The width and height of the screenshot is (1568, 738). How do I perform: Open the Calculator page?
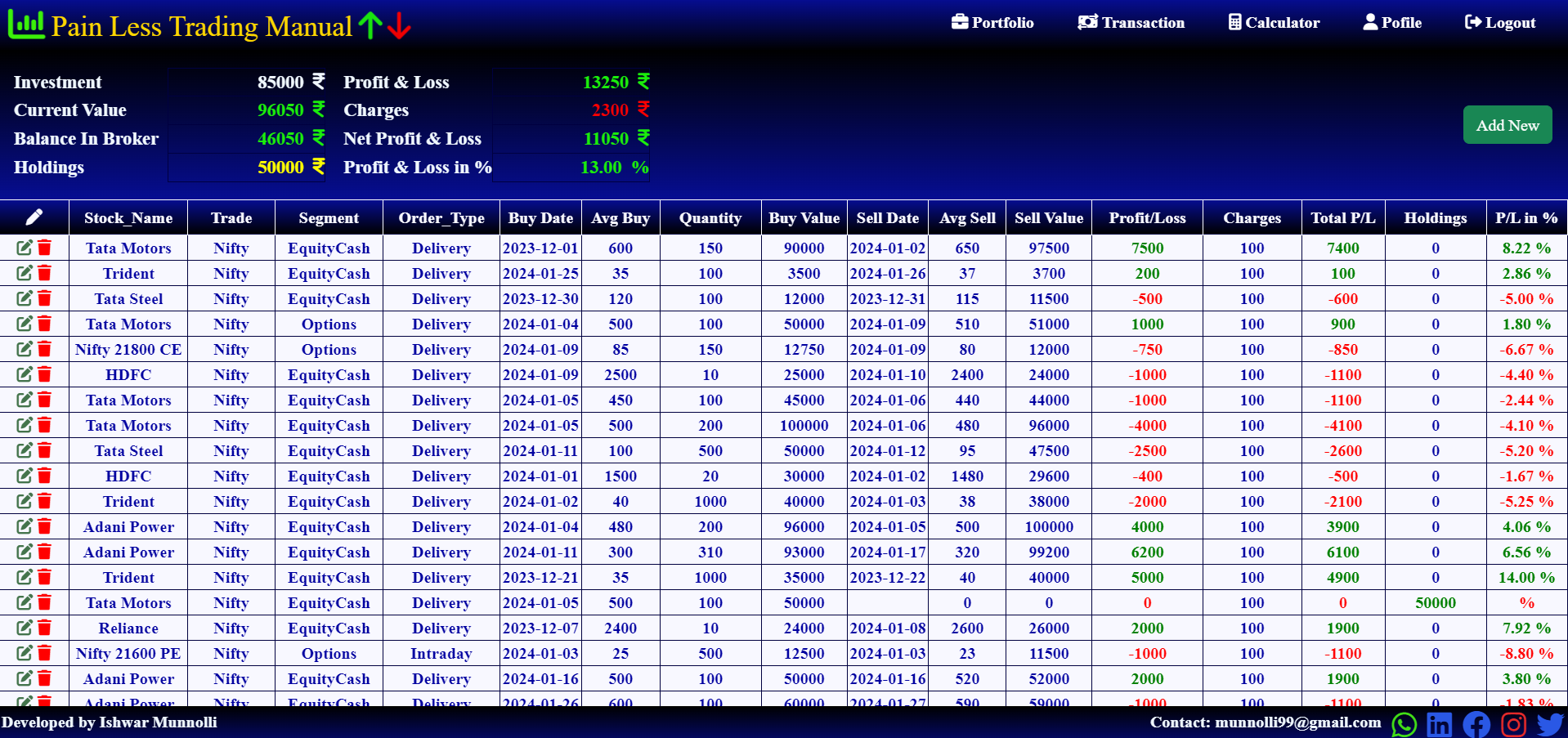[x=1274, y=22]
